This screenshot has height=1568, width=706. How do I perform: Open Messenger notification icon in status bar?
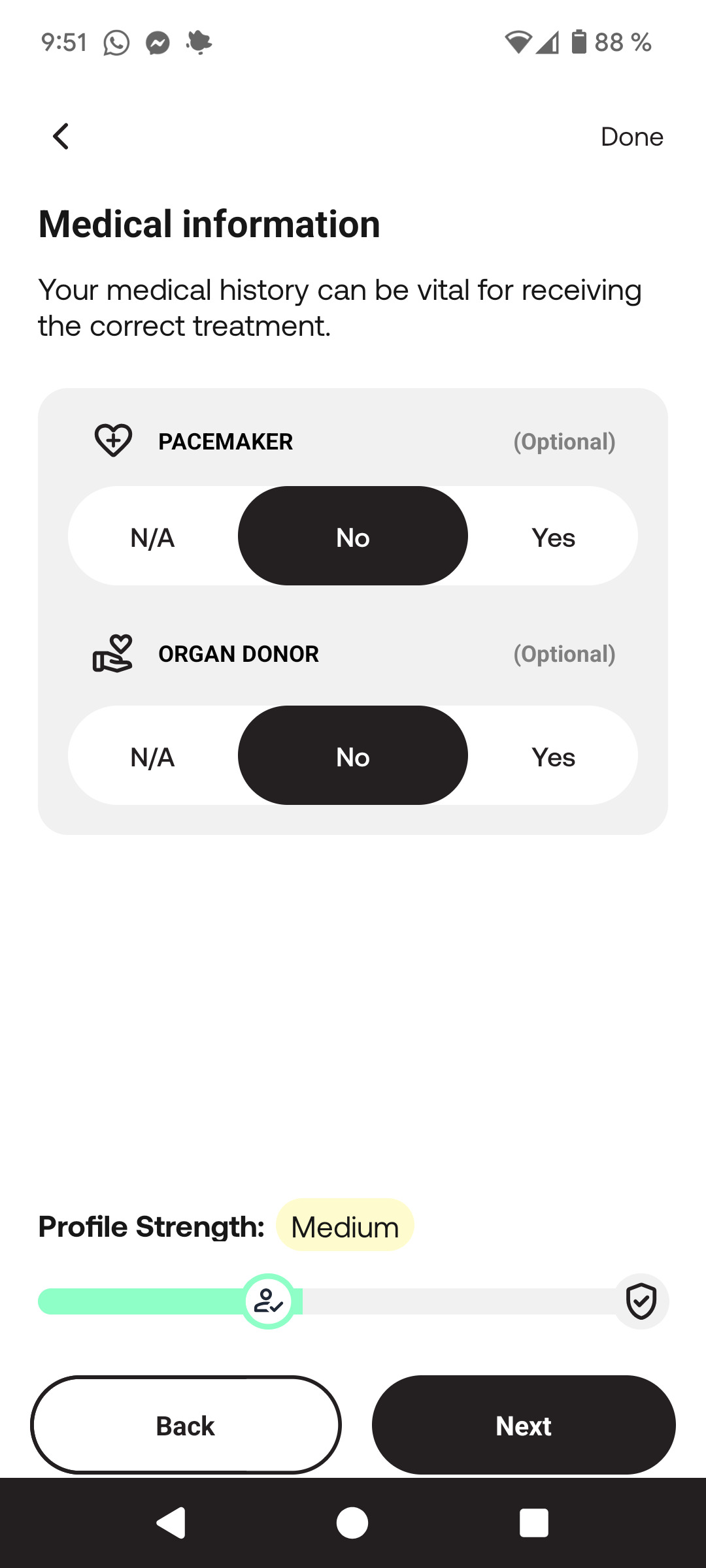tap(158, 43)
